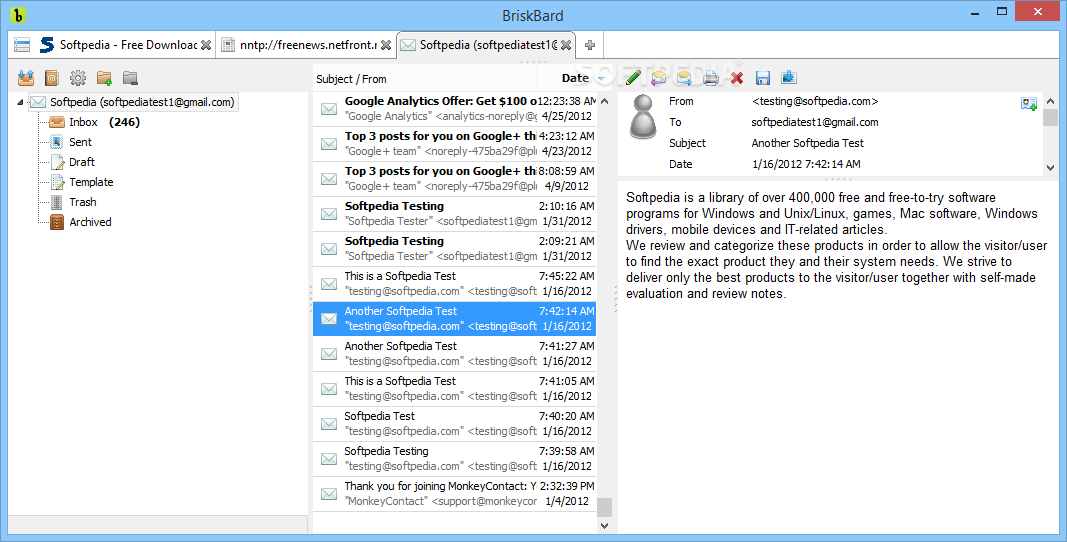Open account settings gear icon
The width and height of the screenshot is (1067, 542).
point(78,78)
